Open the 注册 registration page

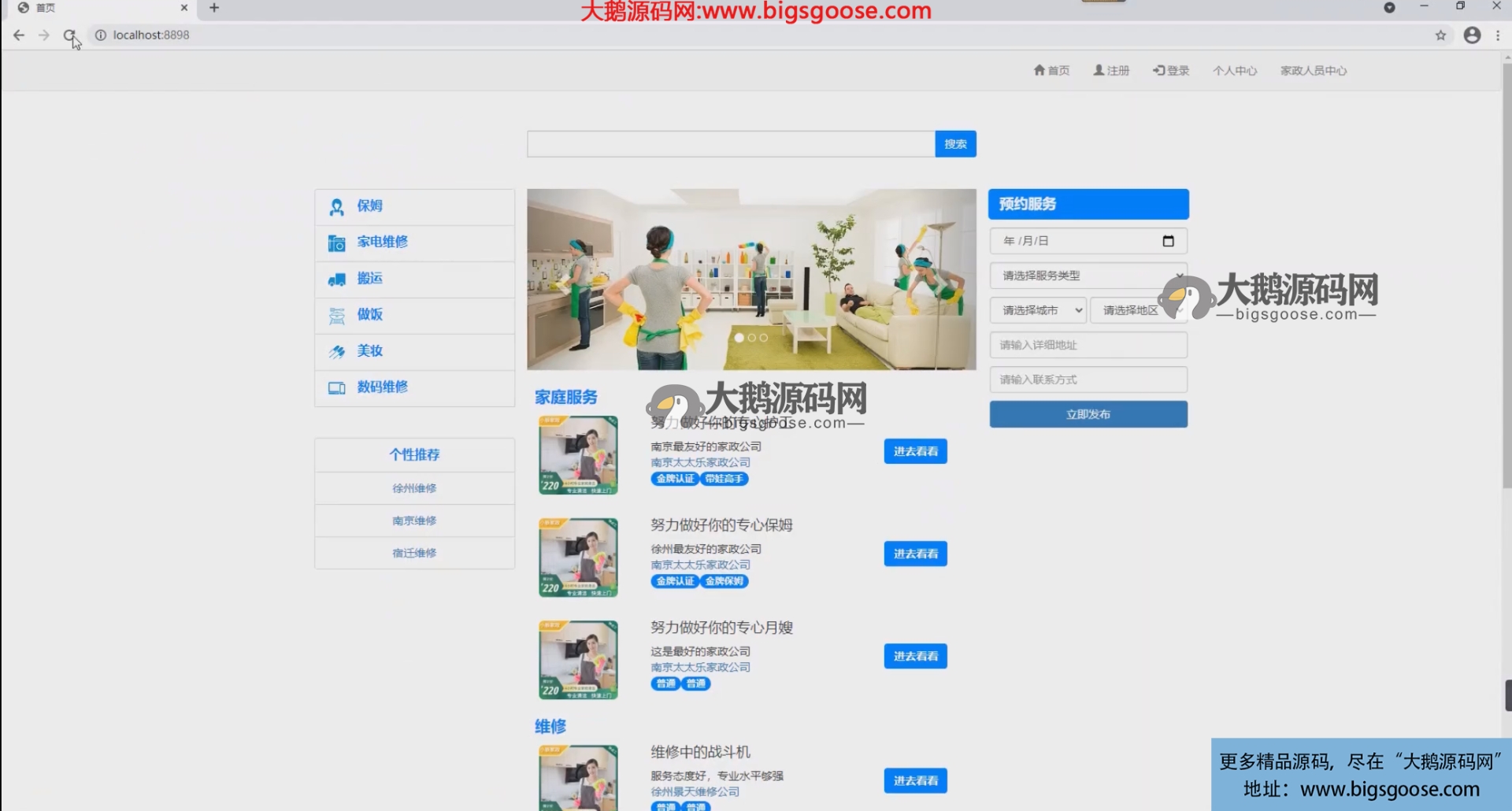pyautogui.click(x=1111, y=70)
